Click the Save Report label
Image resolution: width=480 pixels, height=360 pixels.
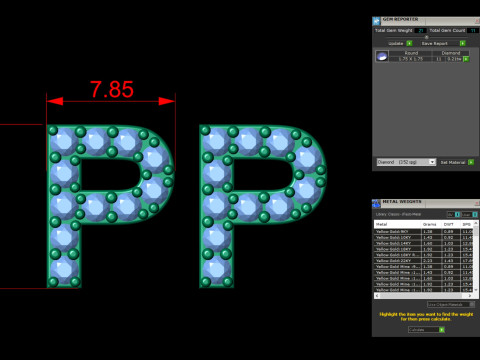(435, 43)
